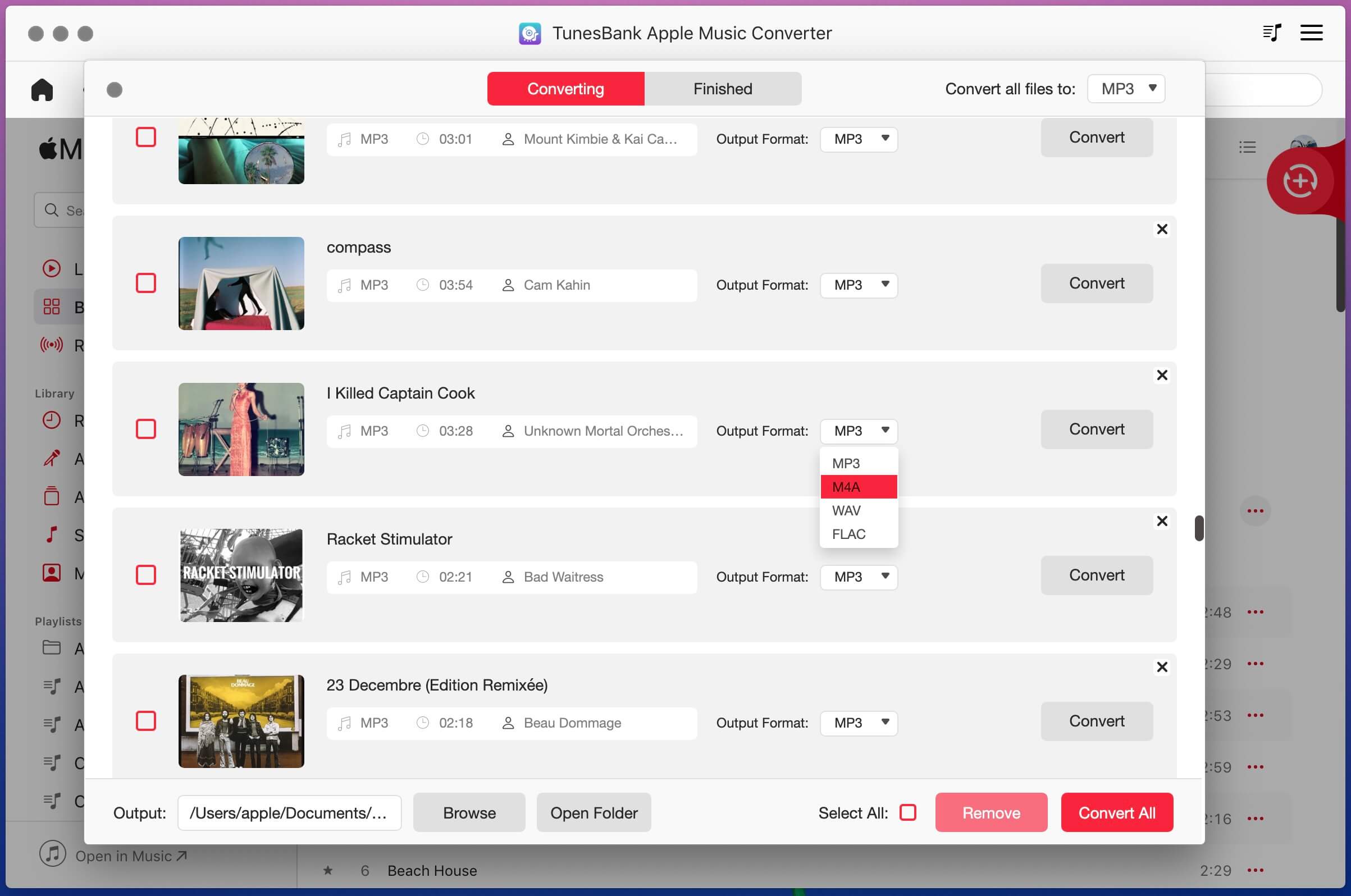Choose M4A from the open format list
Viewport: 1351px width, 896px height.
click(859, 487)
